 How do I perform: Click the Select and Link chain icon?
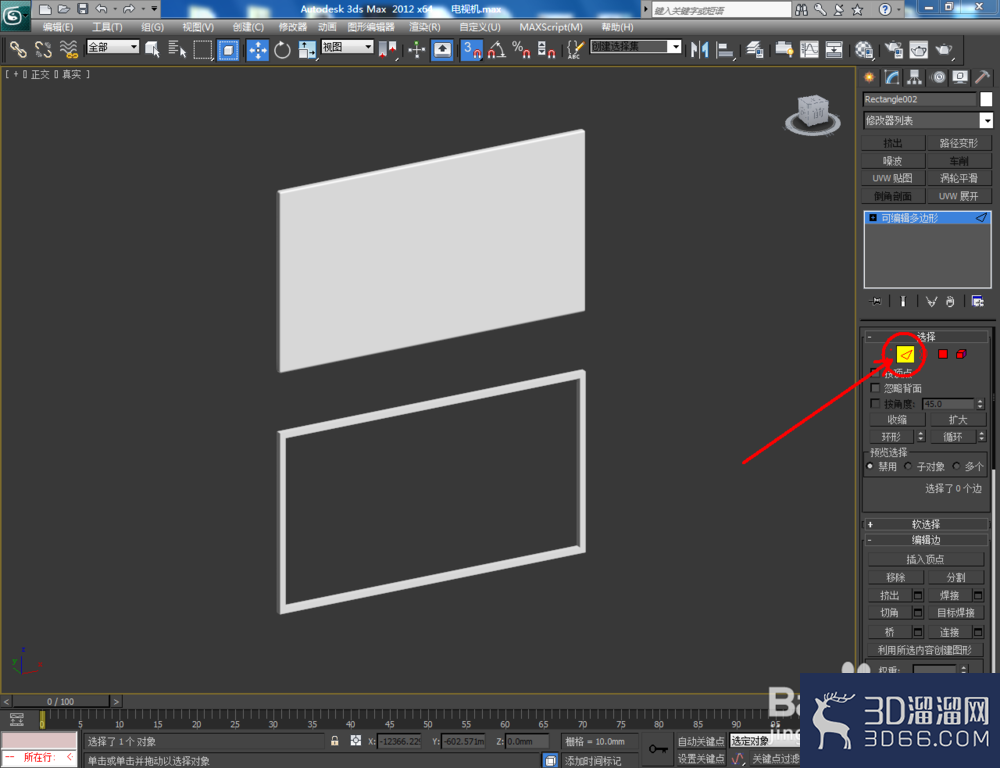pyautogui.click(x=17, y=49)
